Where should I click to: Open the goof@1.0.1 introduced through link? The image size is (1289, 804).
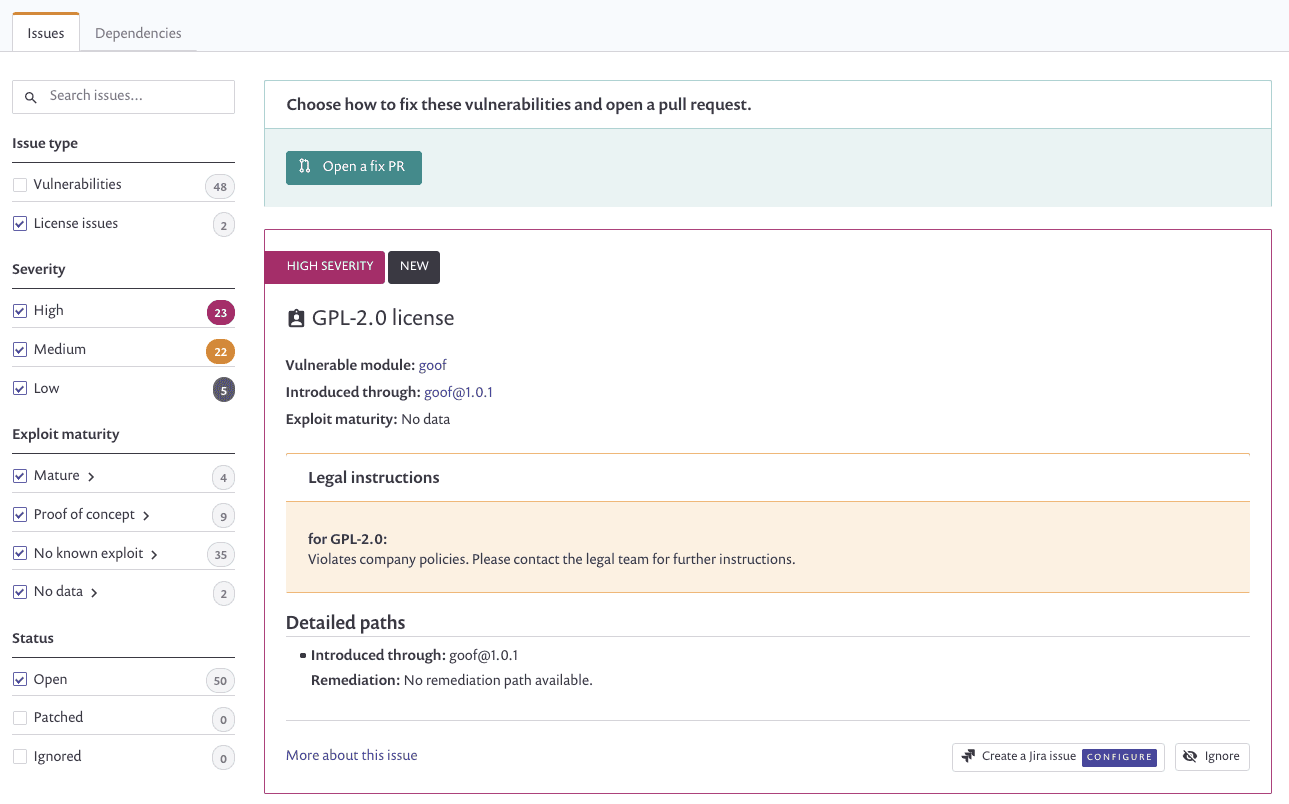[458, 392]
